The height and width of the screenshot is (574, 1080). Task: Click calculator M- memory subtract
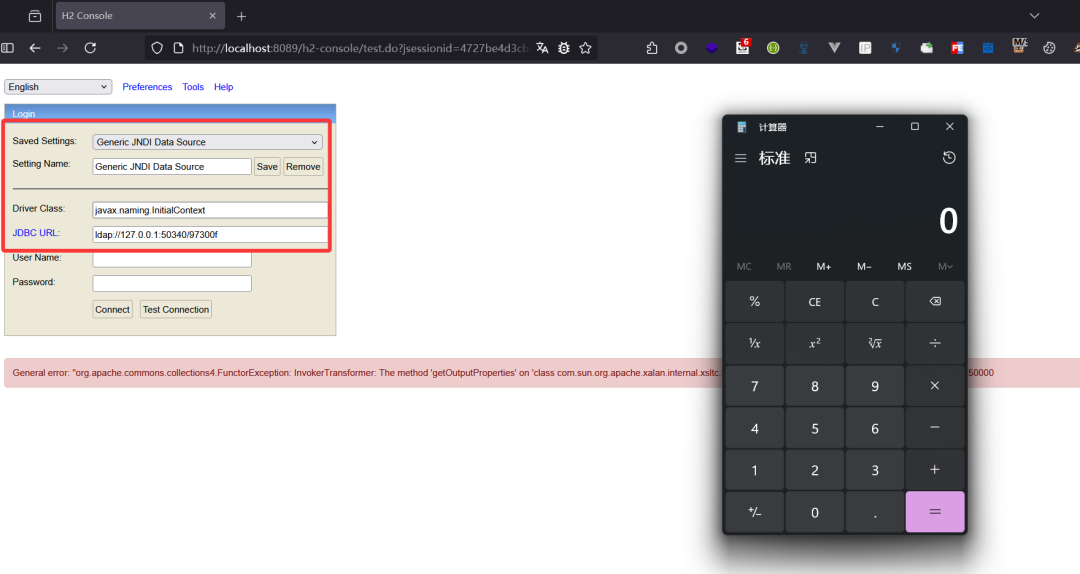tap(864, 267)
